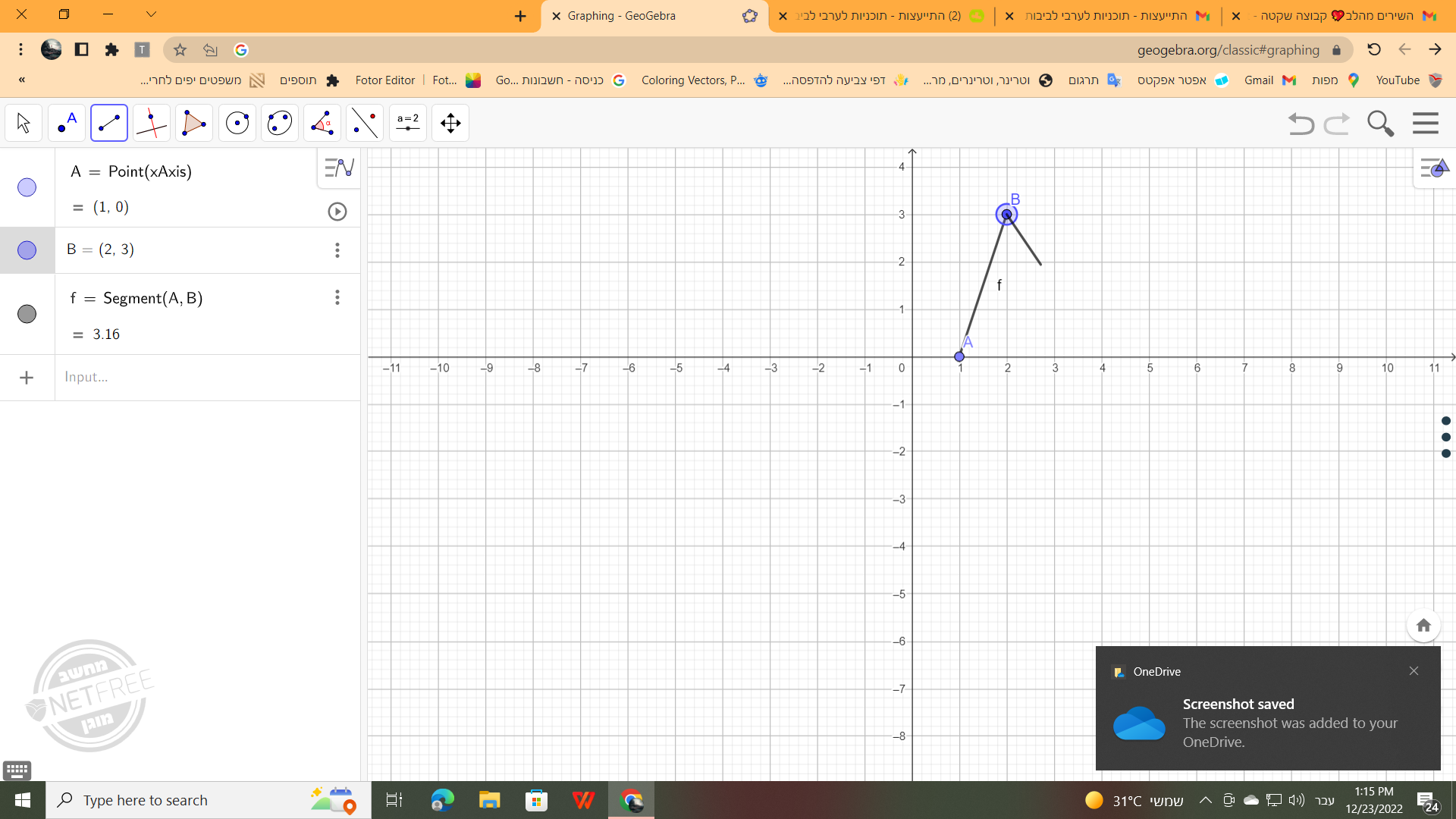This screenshot has height=819, width=1456.
Task: Toggle visibility of point A
Action: point(27,187)
